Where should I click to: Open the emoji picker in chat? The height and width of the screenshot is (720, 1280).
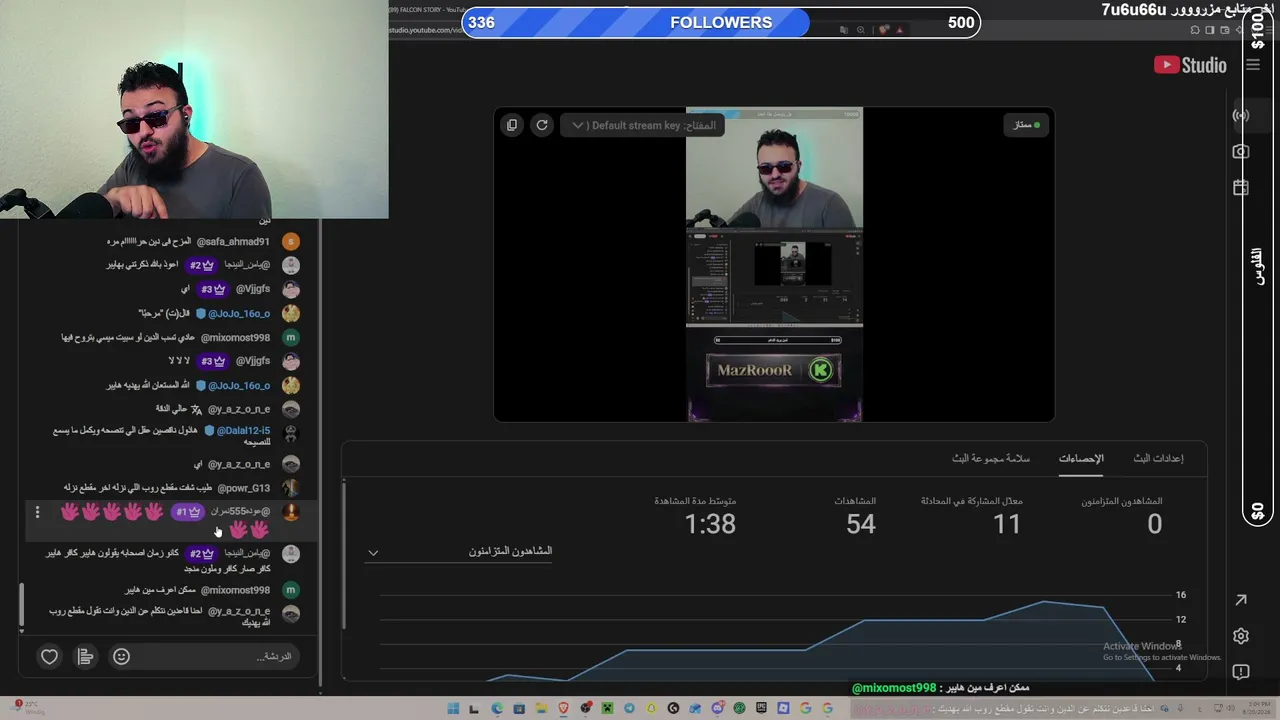click(x=121, y=657)
